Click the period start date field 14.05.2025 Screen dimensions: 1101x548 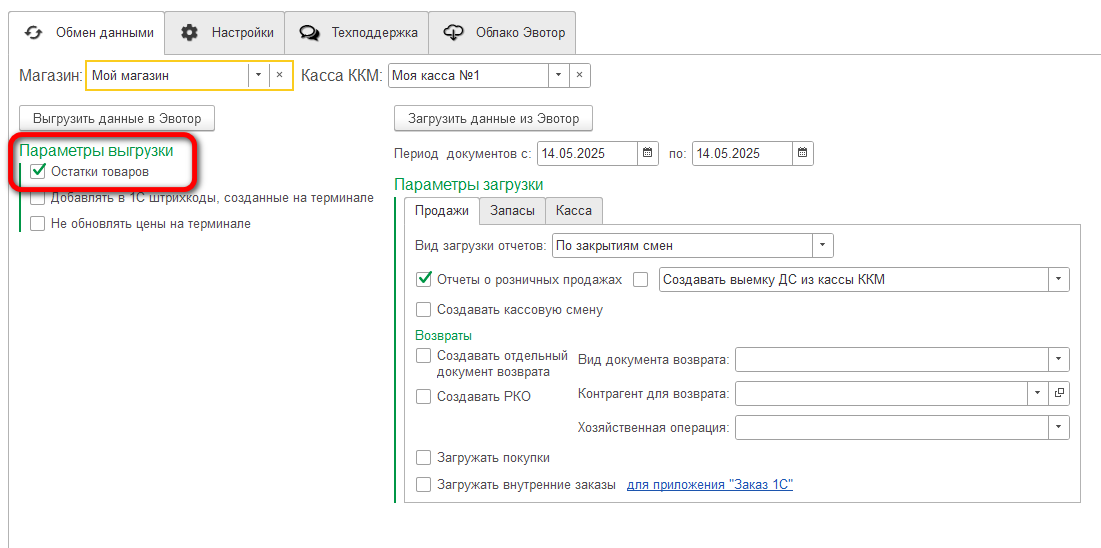pyautogui.click(x=588, y=153)
